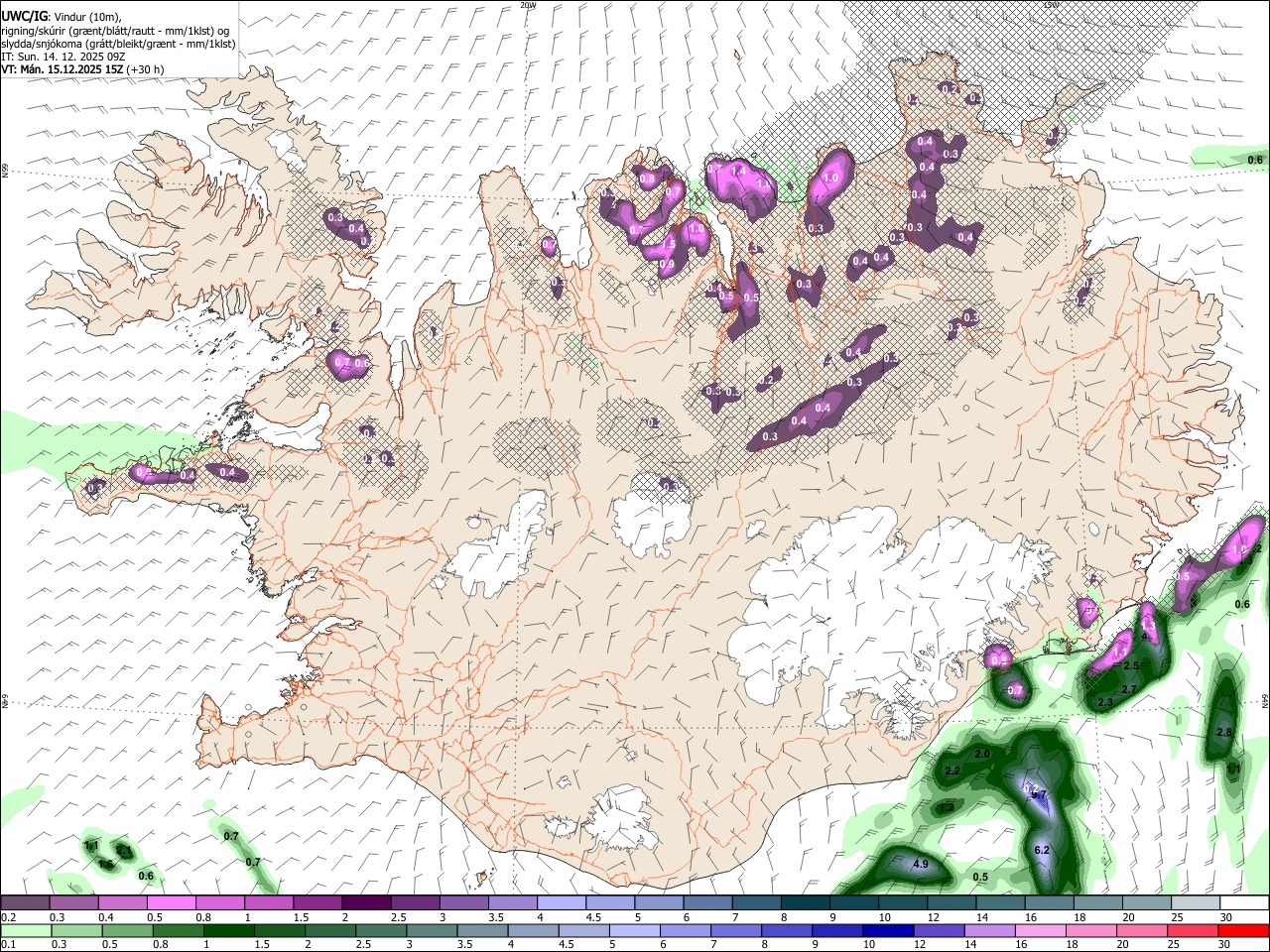Viewport: 1270px width, 952px height.
Task: Click the dark teal 8–9 snow scale swatch
Action: (x=806, y=902)
